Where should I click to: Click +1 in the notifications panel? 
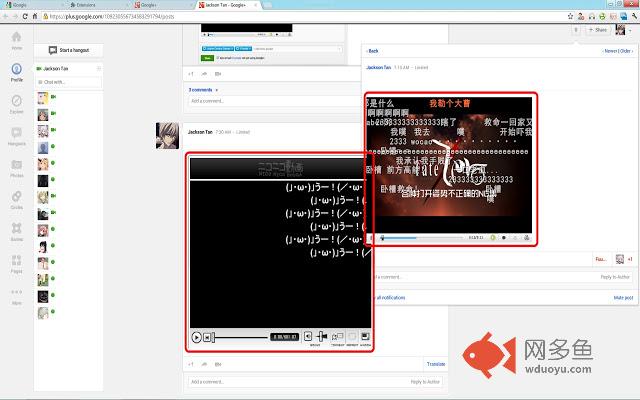click(630, 259)
